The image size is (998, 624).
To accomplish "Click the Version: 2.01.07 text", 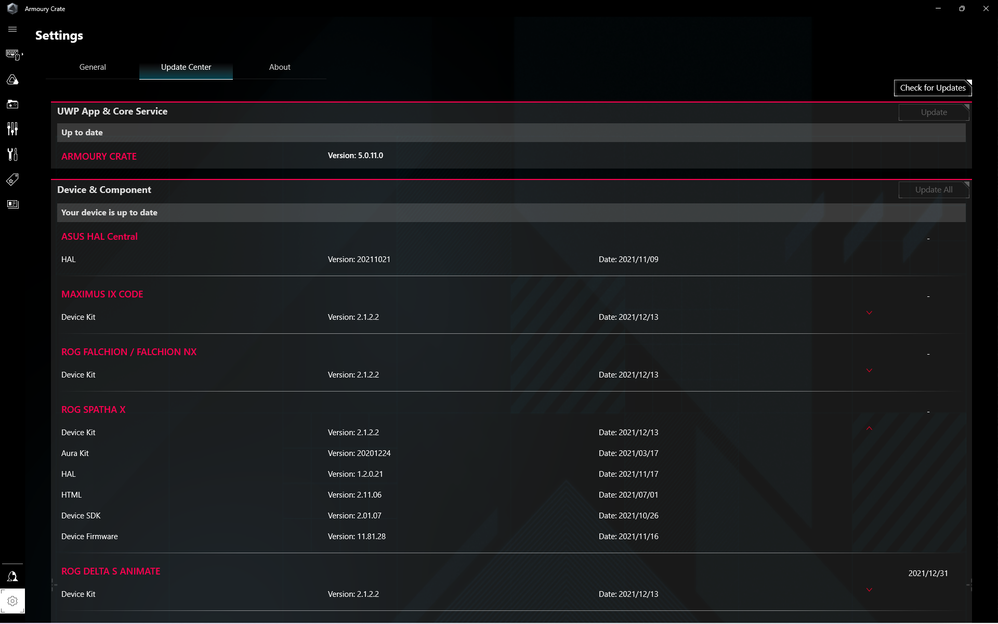I will click(355, 516).
